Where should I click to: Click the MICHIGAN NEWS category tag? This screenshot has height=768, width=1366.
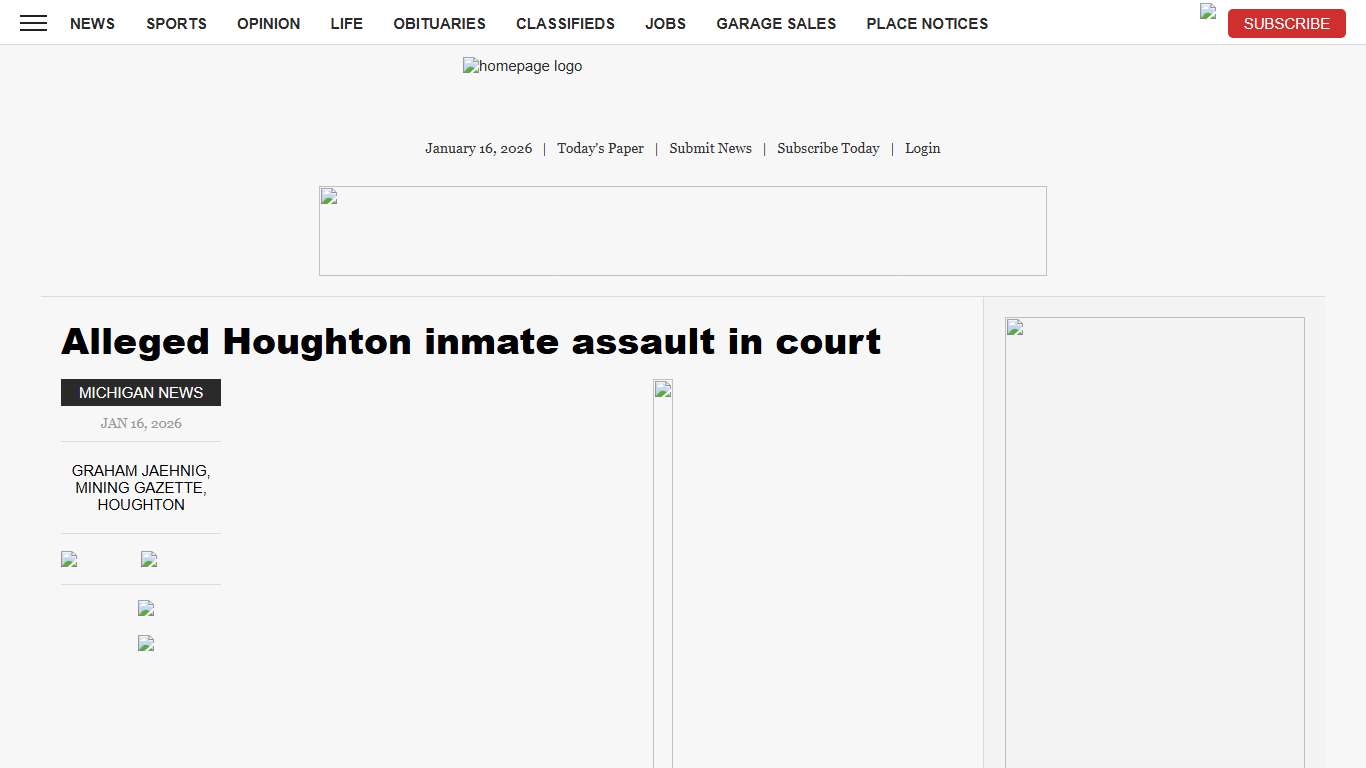140,392
